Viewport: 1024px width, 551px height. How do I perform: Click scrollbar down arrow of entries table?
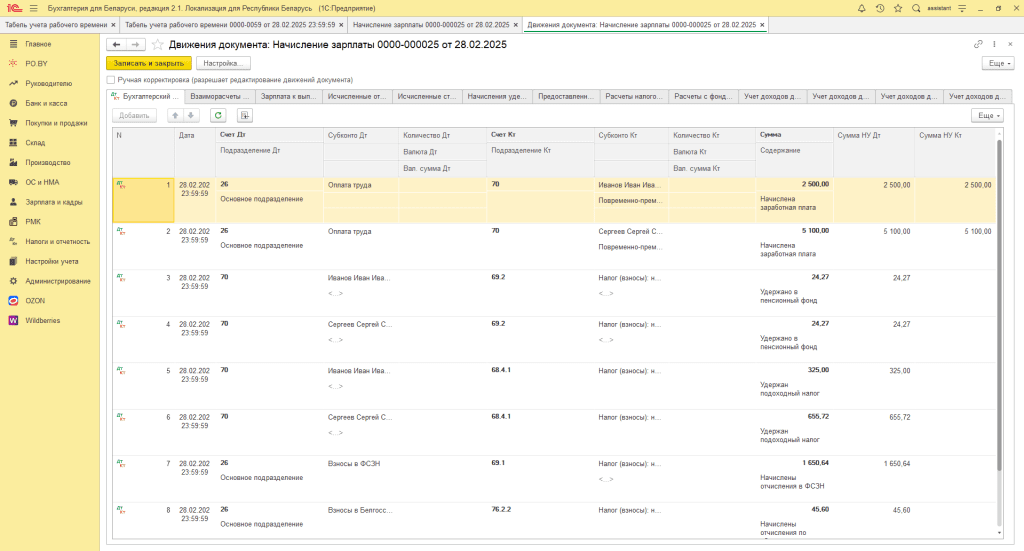[x=999, y=533]
